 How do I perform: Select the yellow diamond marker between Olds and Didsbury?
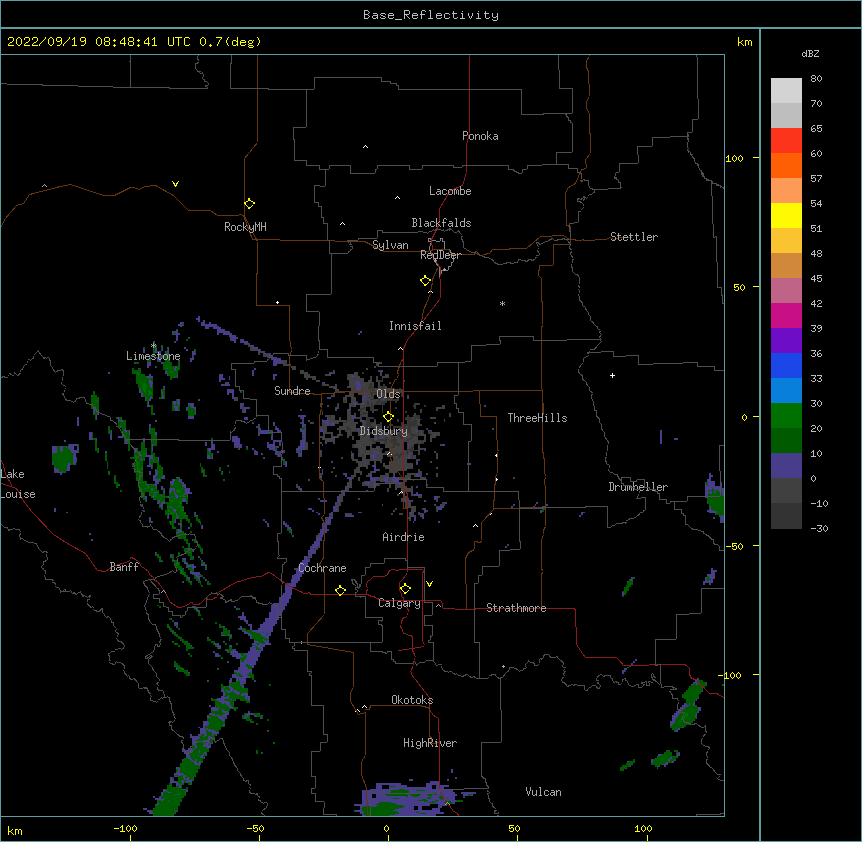tap(388, 417)
